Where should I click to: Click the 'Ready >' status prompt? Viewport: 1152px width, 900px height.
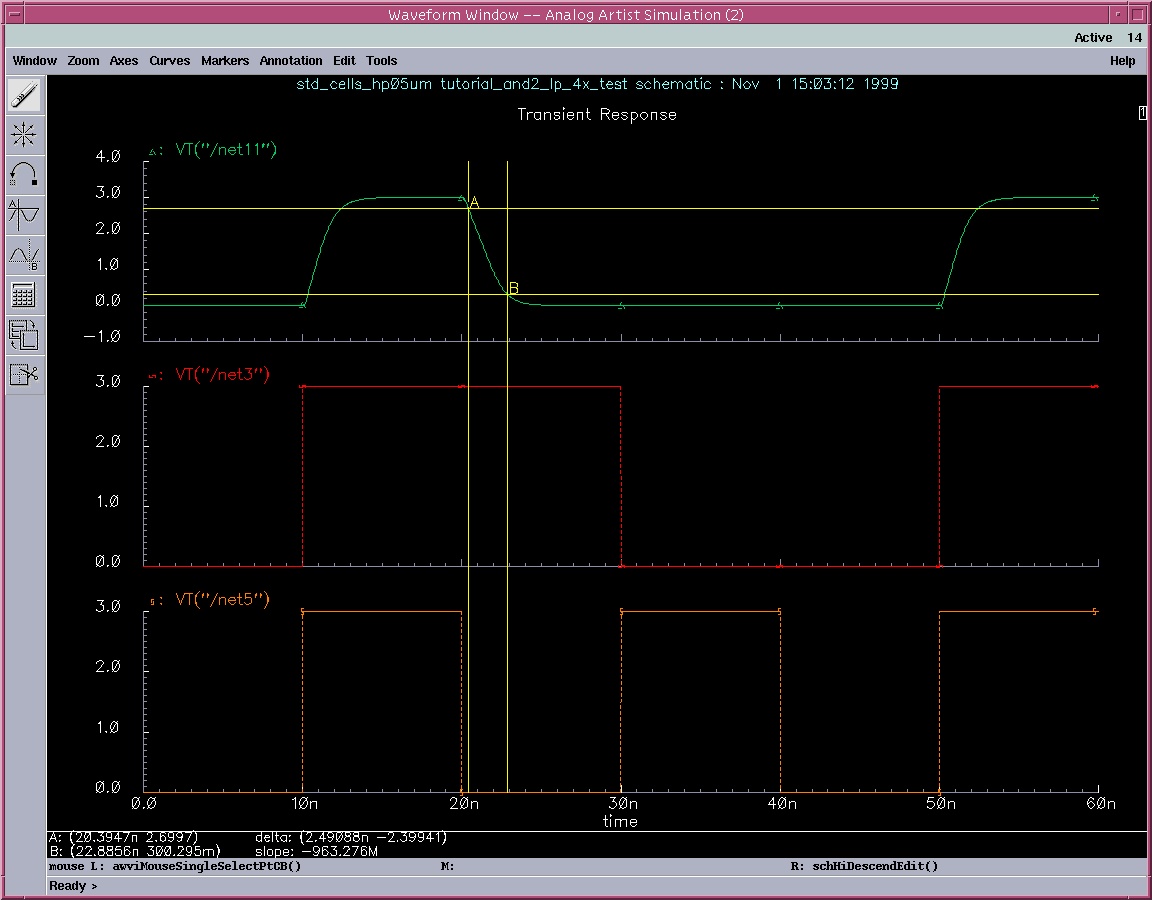tap(73, 886)
